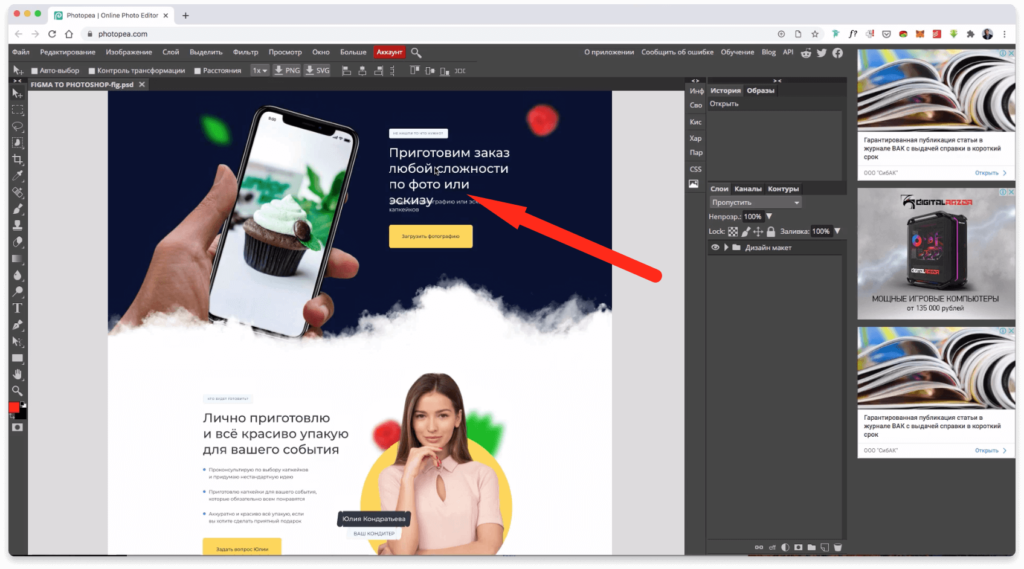Open the Пропустить blend mode dropdown
Image resolution: width=1024 pixels, height=569 pixels.
756,202
